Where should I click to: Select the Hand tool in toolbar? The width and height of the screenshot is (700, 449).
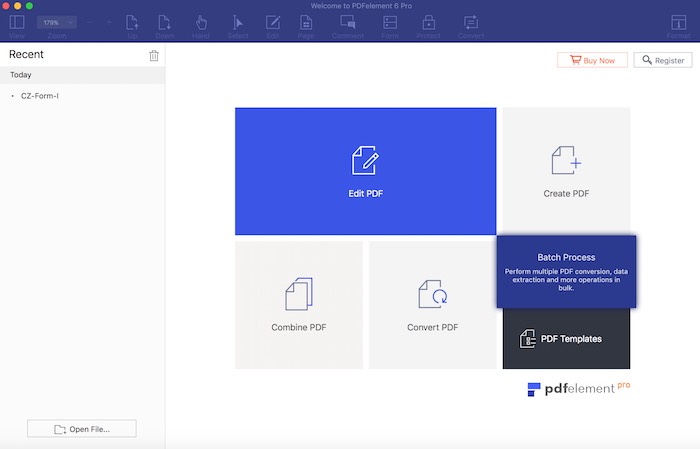tap(200, 24)
